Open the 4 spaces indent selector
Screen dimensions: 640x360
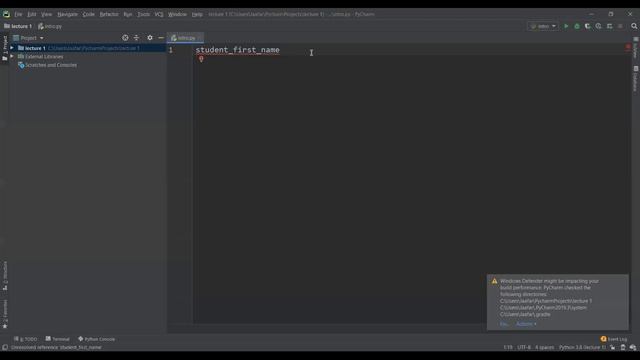(544, 347)
